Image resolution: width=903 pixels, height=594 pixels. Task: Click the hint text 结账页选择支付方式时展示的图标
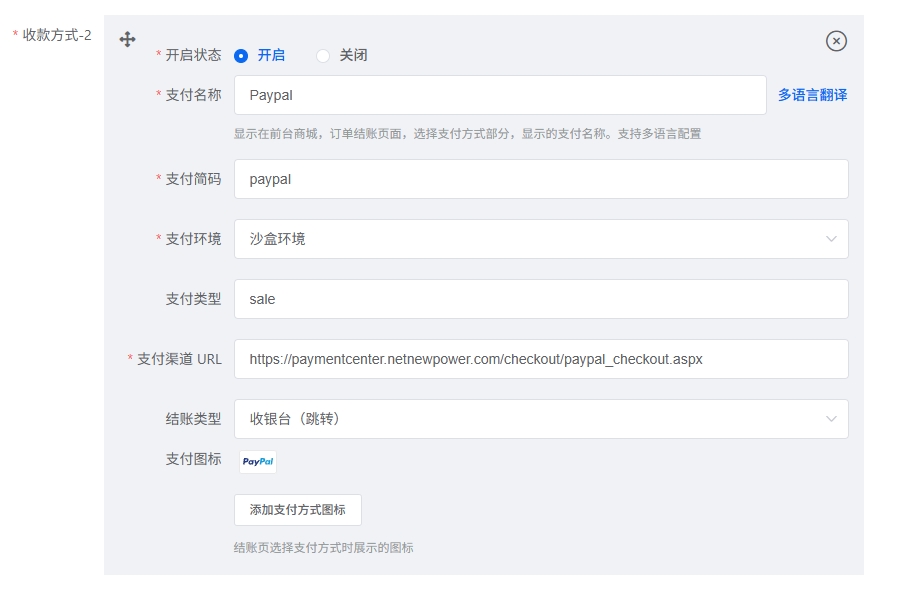pos(324,547)
